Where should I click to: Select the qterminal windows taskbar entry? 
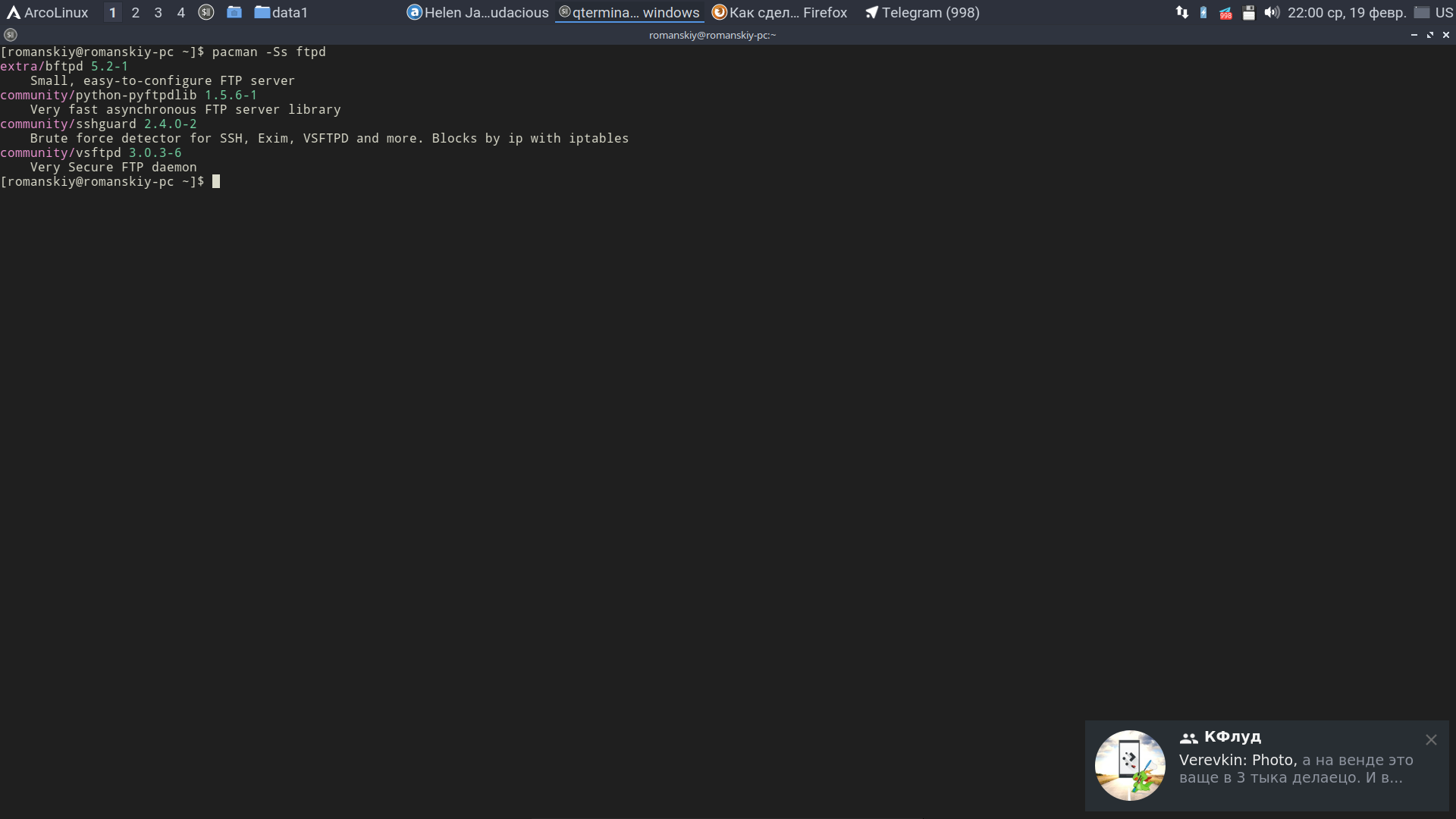click(x=629, y=12)
